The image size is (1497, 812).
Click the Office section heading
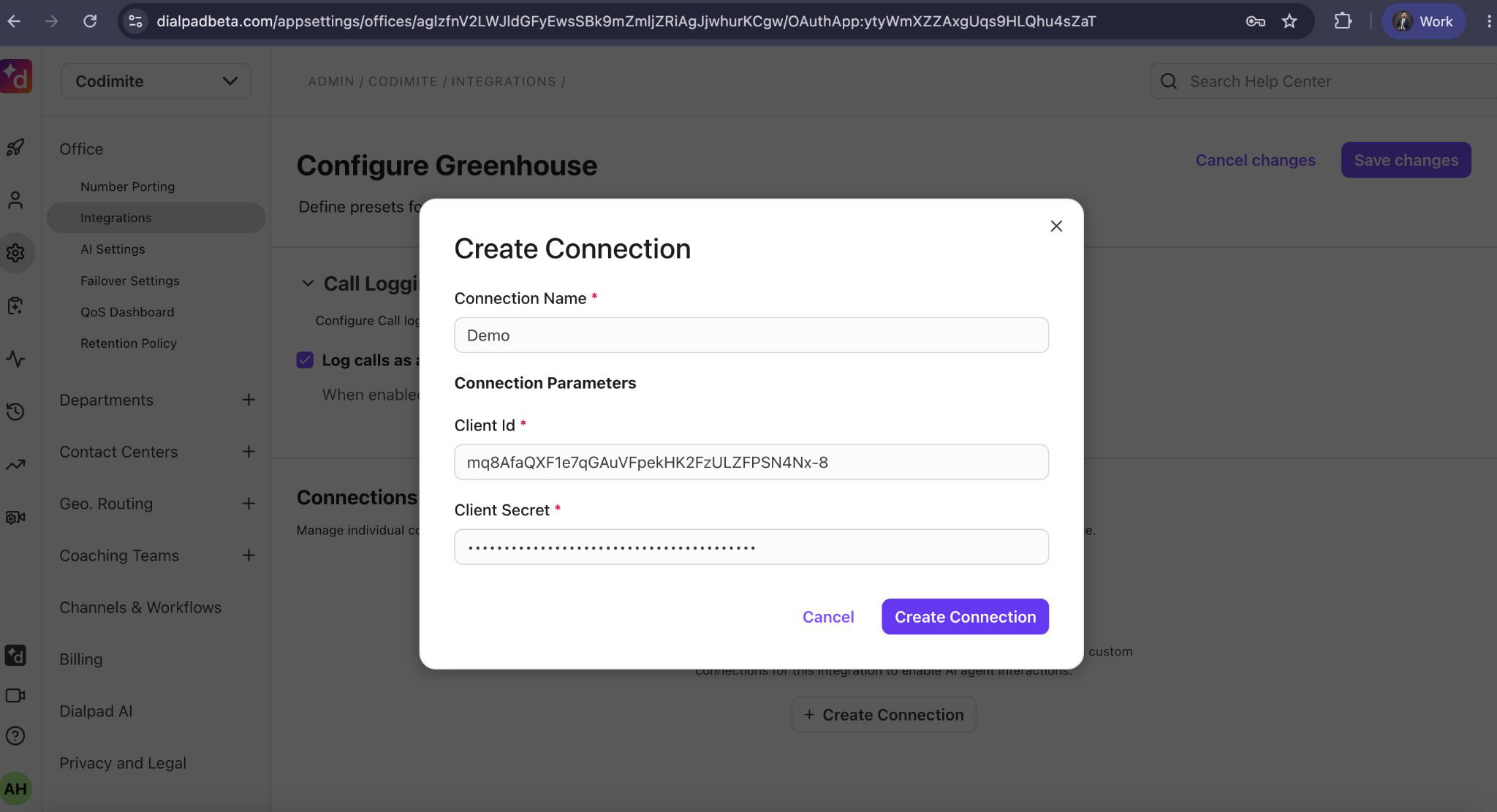[x=81, y=149]
